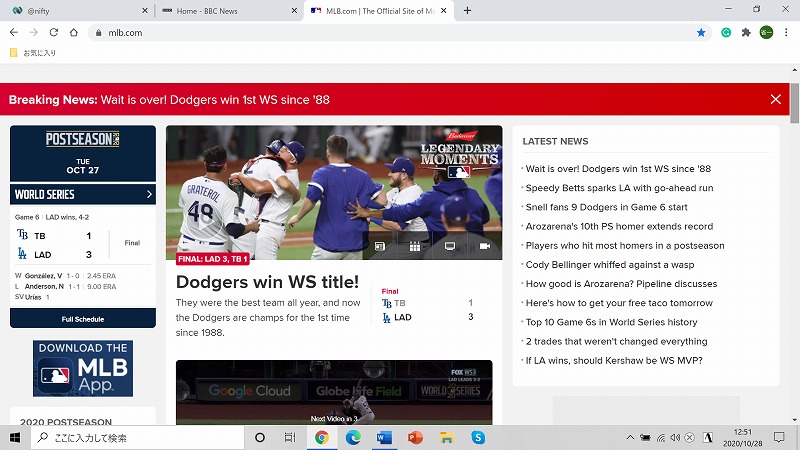Close the BBC News tab
800x450 pixels.
point(294,10)
